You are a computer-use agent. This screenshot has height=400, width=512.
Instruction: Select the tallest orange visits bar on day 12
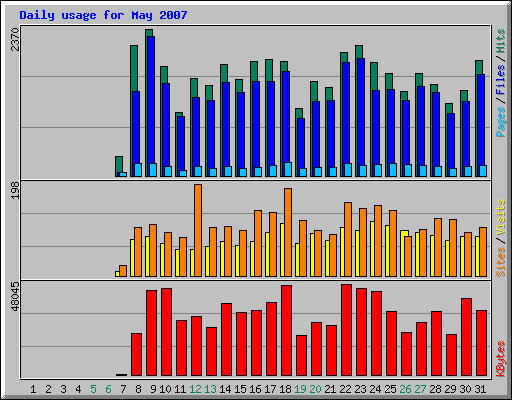[198, 230]
